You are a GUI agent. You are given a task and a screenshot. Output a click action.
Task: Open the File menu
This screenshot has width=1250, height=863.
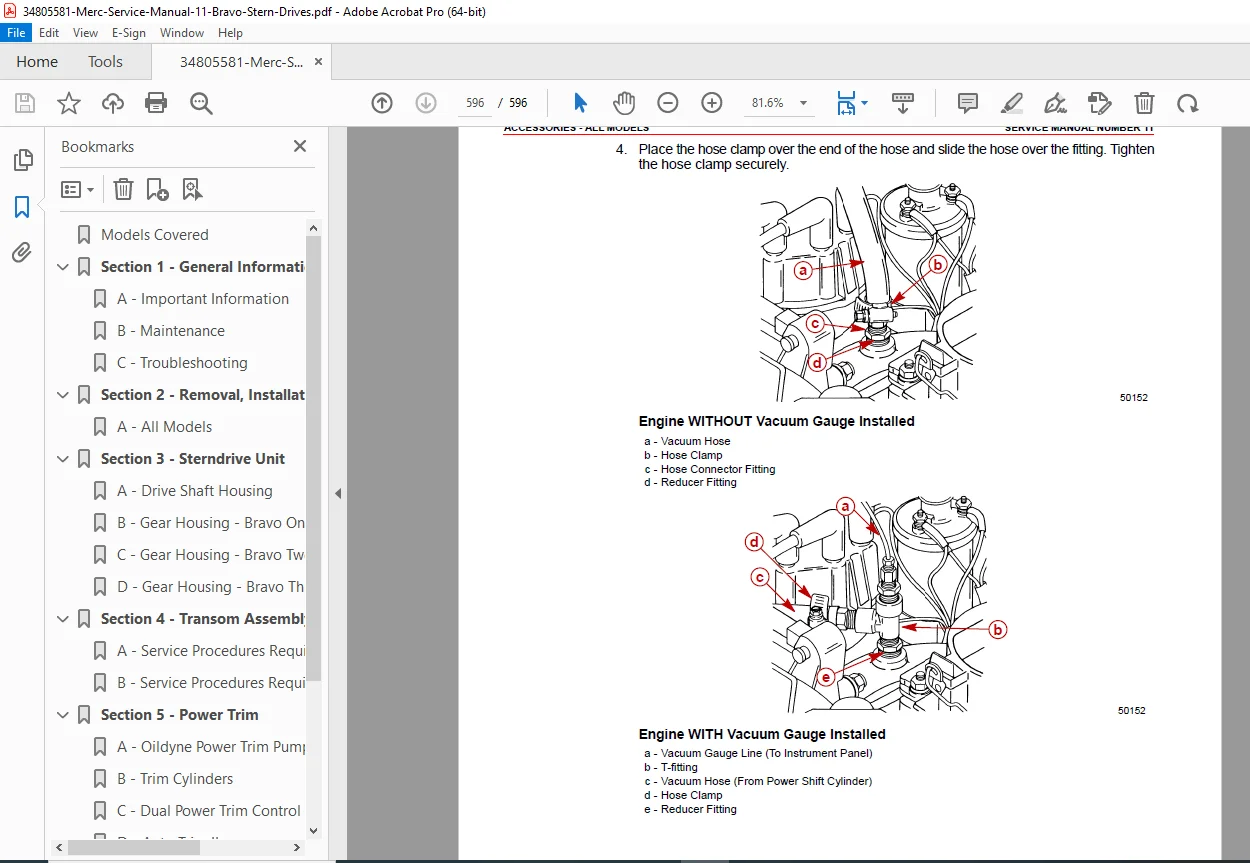click(x=17, y=33)
